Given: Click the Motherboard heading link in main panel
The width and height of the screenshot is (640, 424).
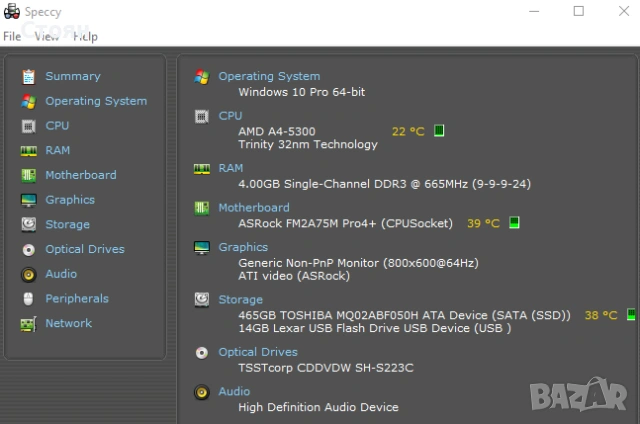Looking at the screenshot, I should click(254, 208).
